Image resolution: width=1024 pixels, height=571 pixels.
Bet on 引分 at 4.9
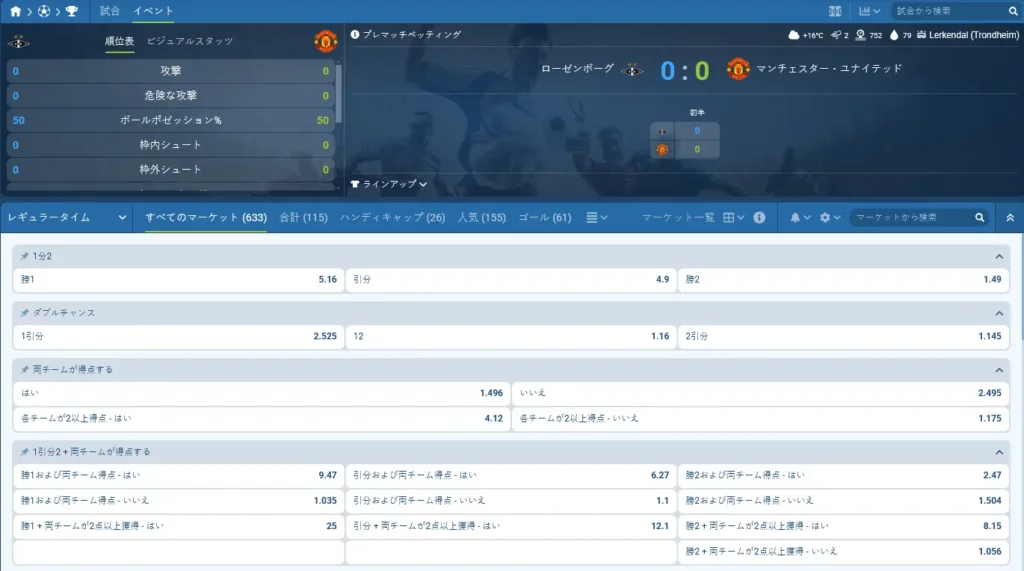coord(511,280)
